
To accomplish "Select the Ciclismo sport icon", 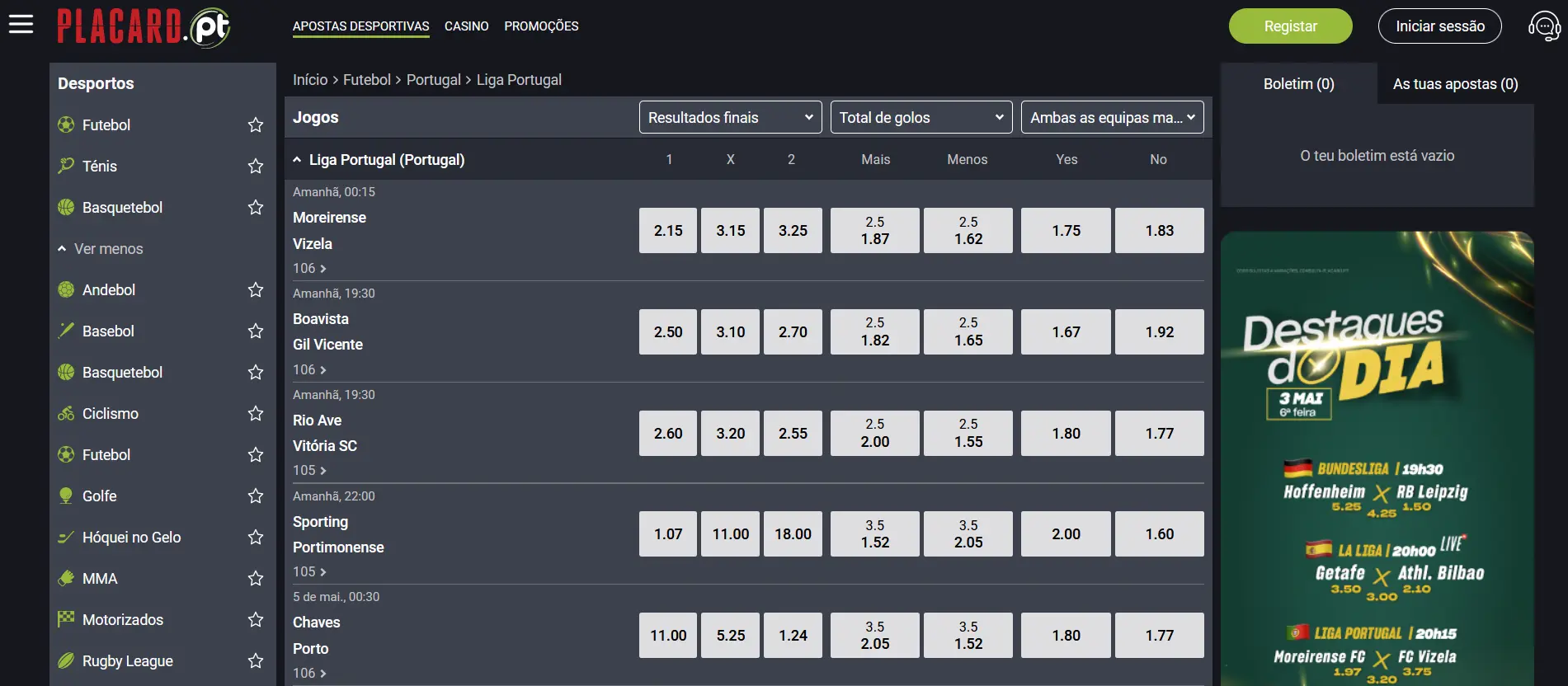I will point(66,413).
